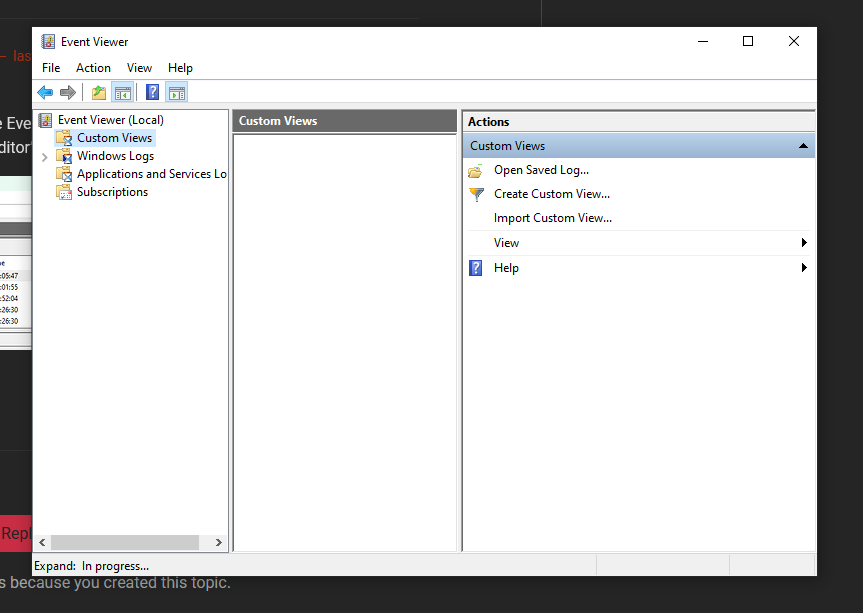Click View in the Actions pane
863x613 pixels.
tap(506, 243)
